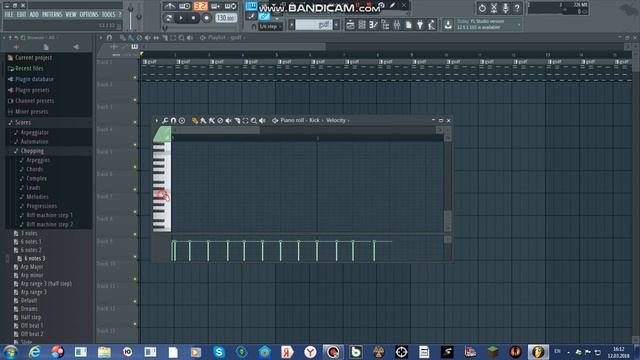The image size is (640, 360).
Task: Open the Playlist view button in top toolbar
Action: 350,25
